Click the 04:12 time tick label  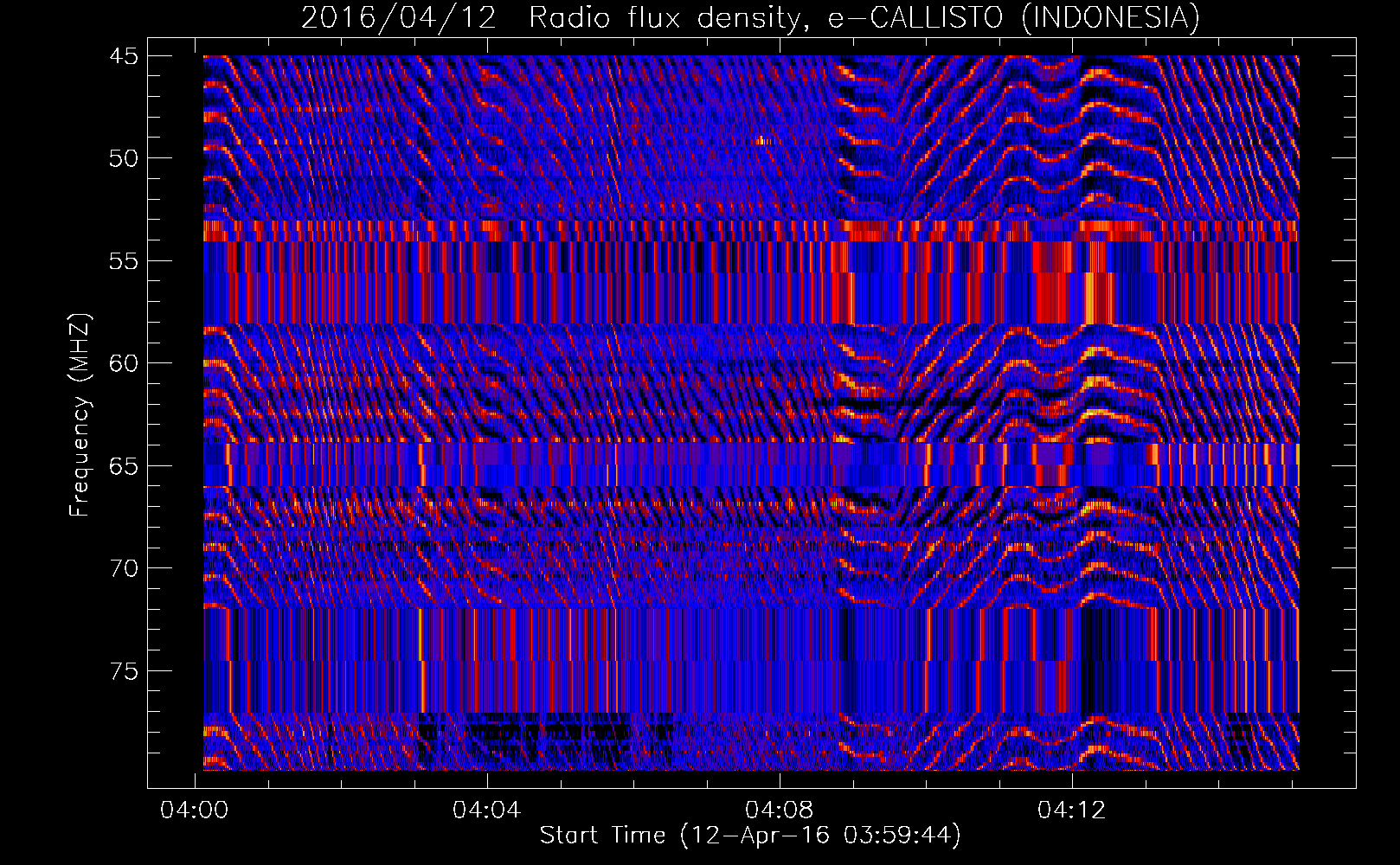click(x=1072, y=811)
